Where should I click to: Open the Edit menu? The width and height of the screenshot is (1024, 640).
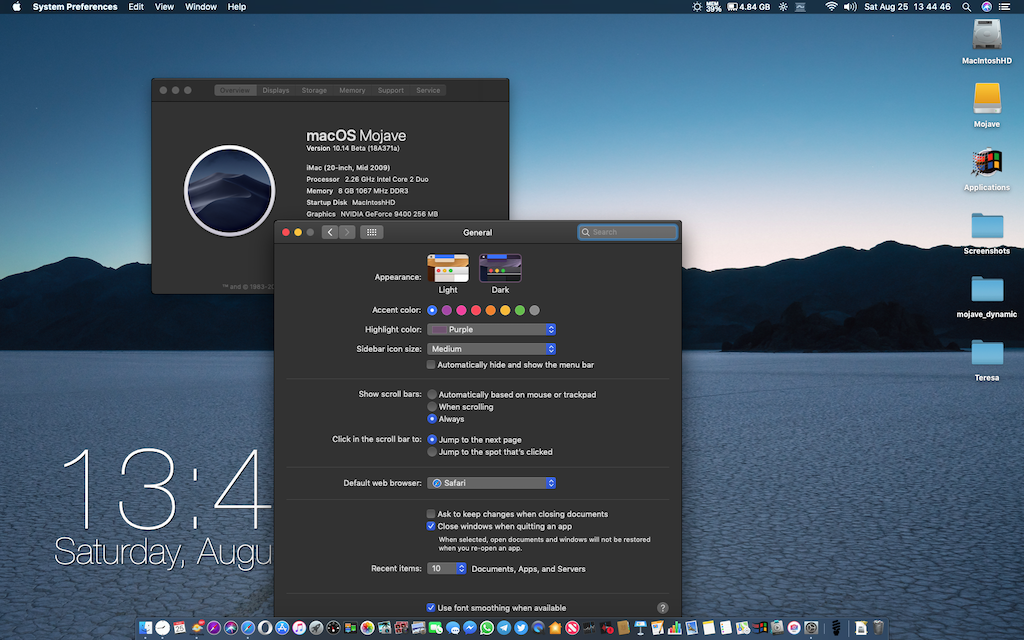click(136, 7)
